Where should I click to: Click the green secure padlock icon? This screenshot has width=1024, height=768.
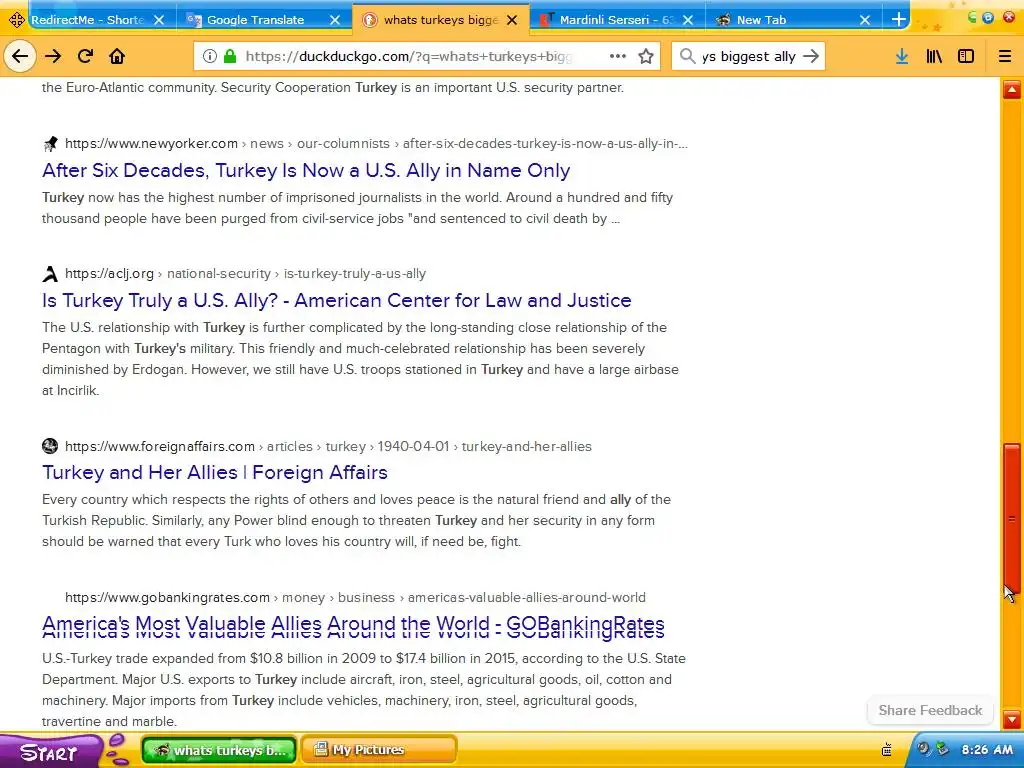(230, 56)
